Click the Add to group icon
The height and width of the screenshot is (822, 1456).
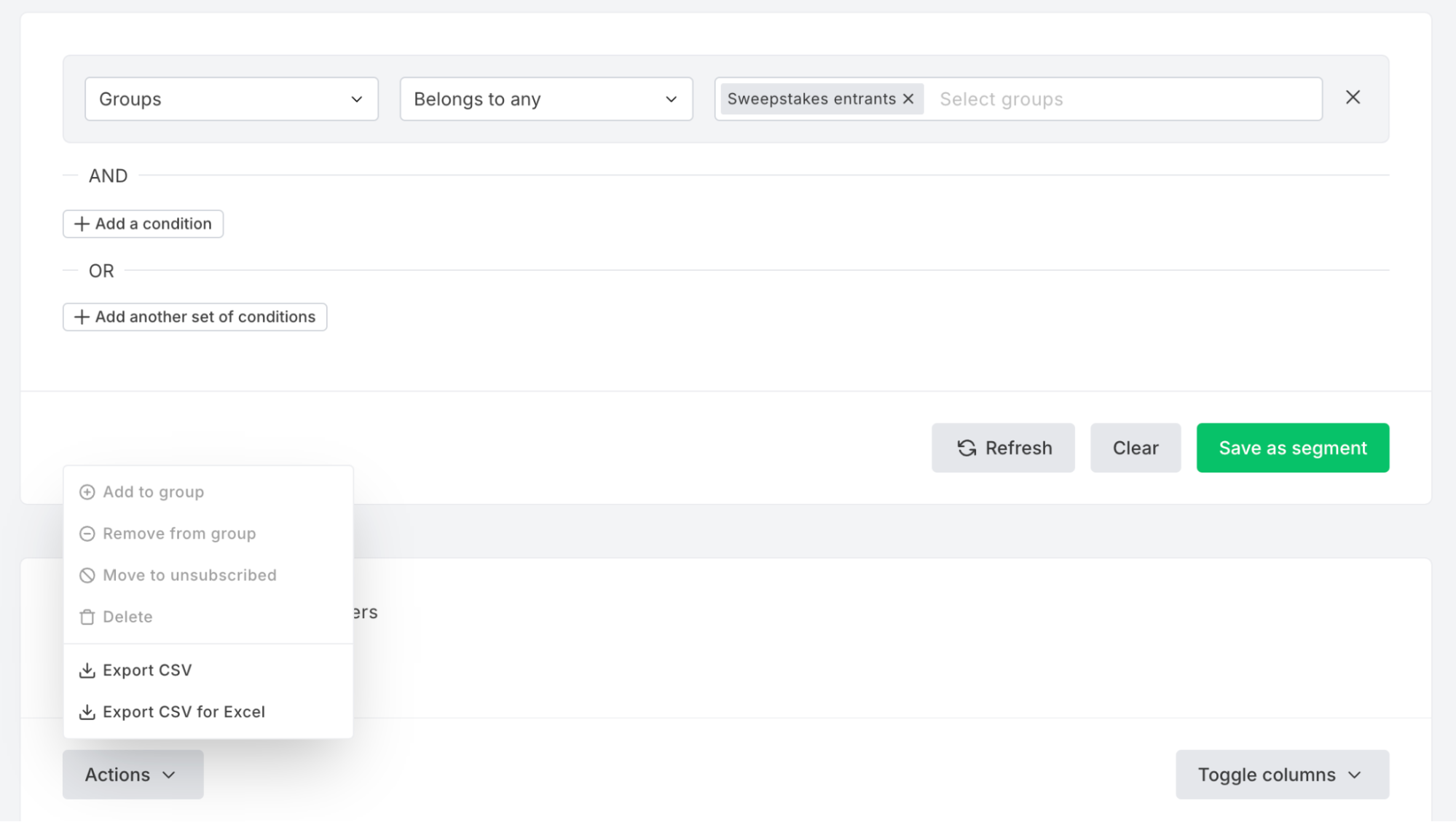(x=86, y=491)
